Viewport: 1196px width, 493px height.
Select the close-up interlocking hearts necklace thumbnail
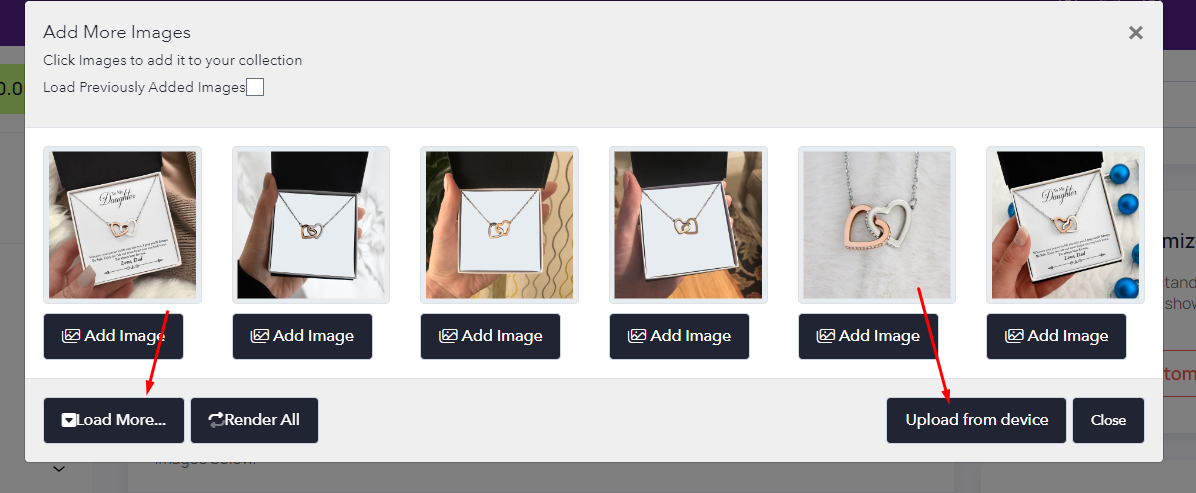877,224
